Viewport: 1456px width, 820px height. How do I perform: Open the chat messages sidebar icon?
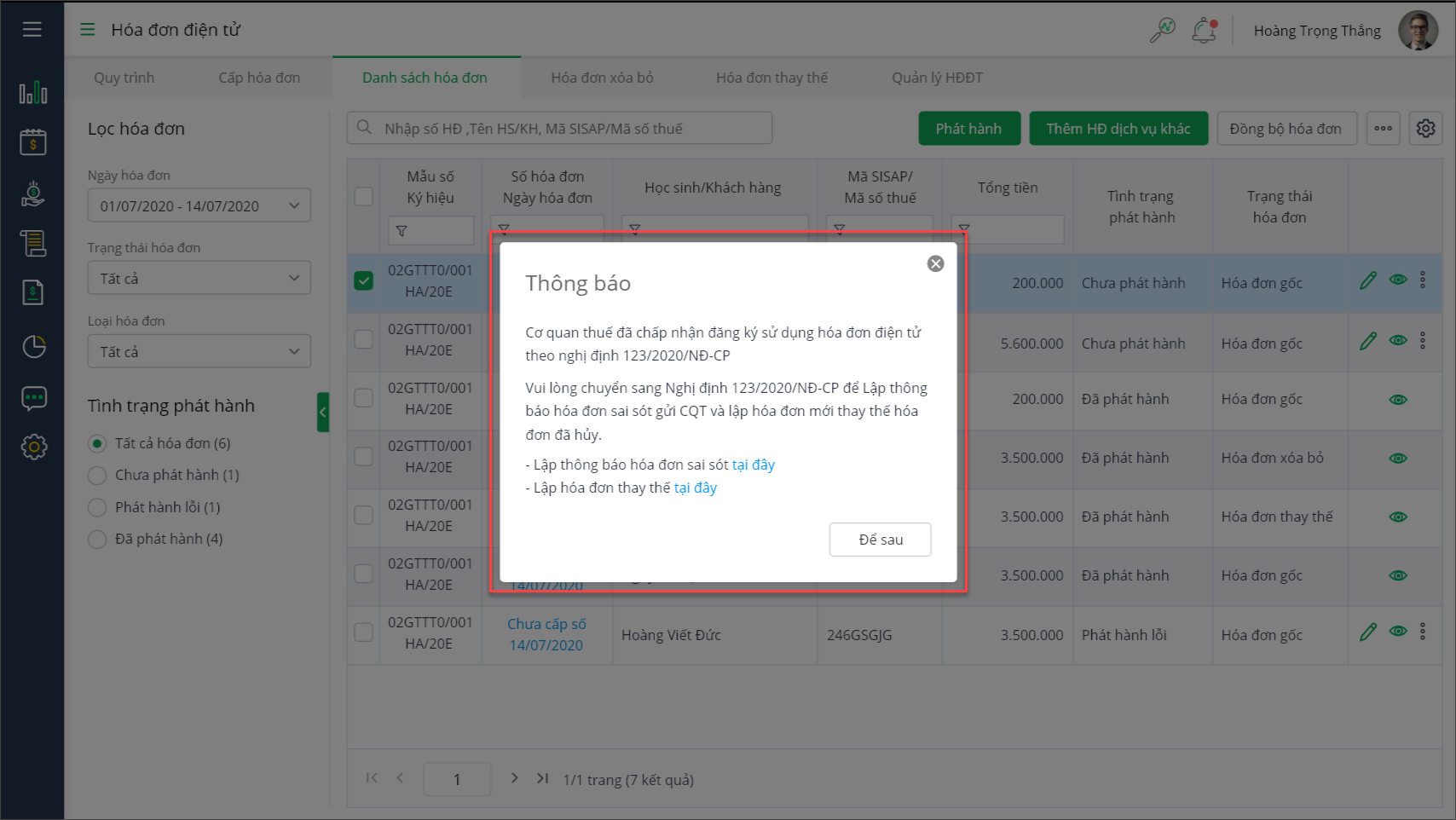tap(33, 398)
